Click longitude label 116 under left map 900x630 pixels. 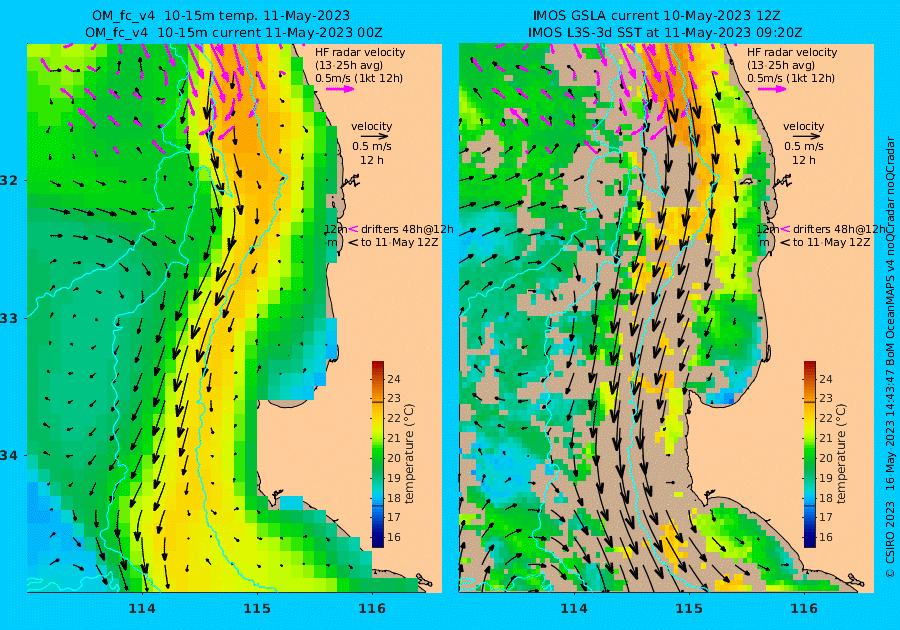pos(372,609)
